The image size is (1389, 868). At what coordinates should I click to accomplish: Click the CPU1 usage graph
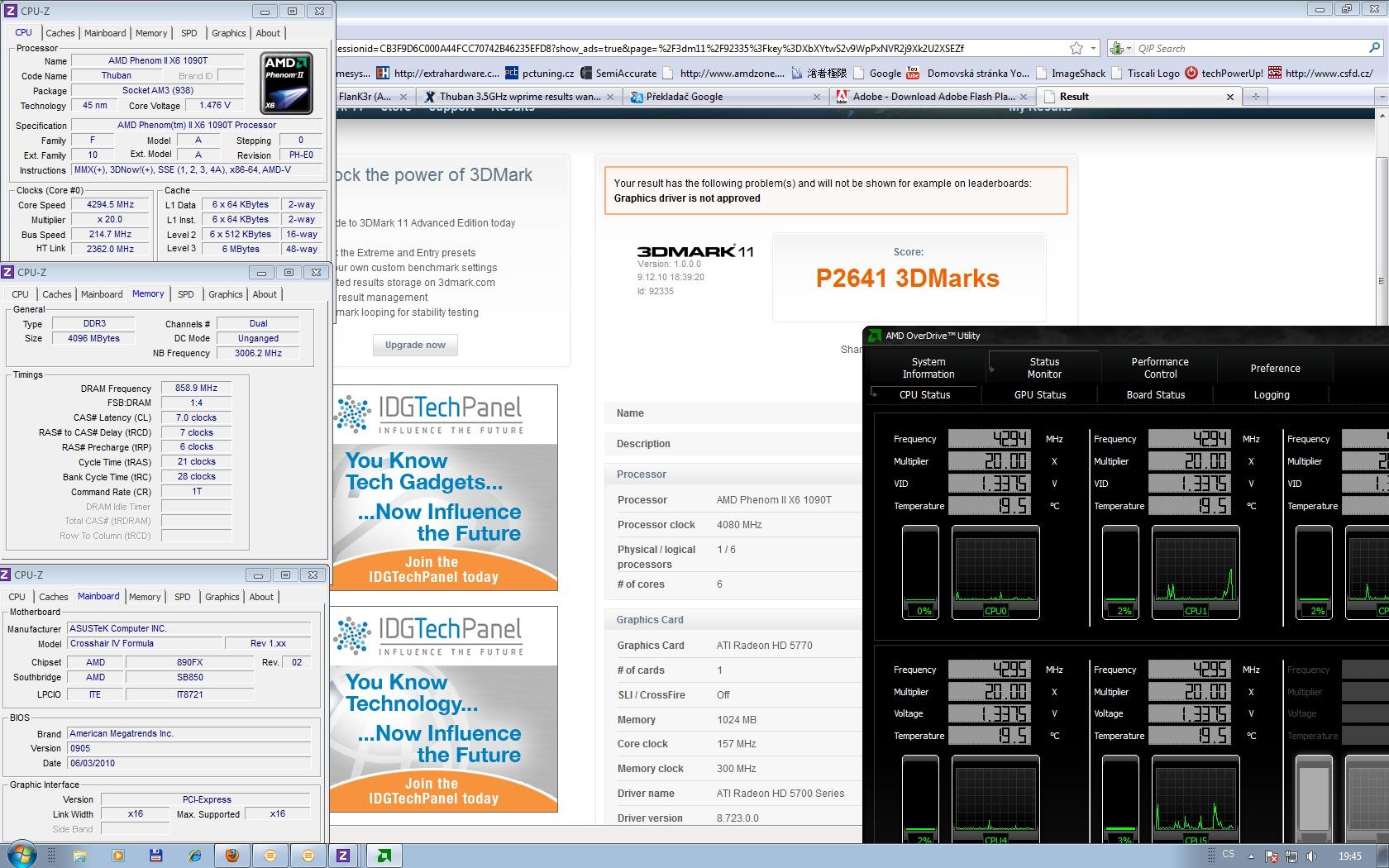click(x=1196, y=572)
